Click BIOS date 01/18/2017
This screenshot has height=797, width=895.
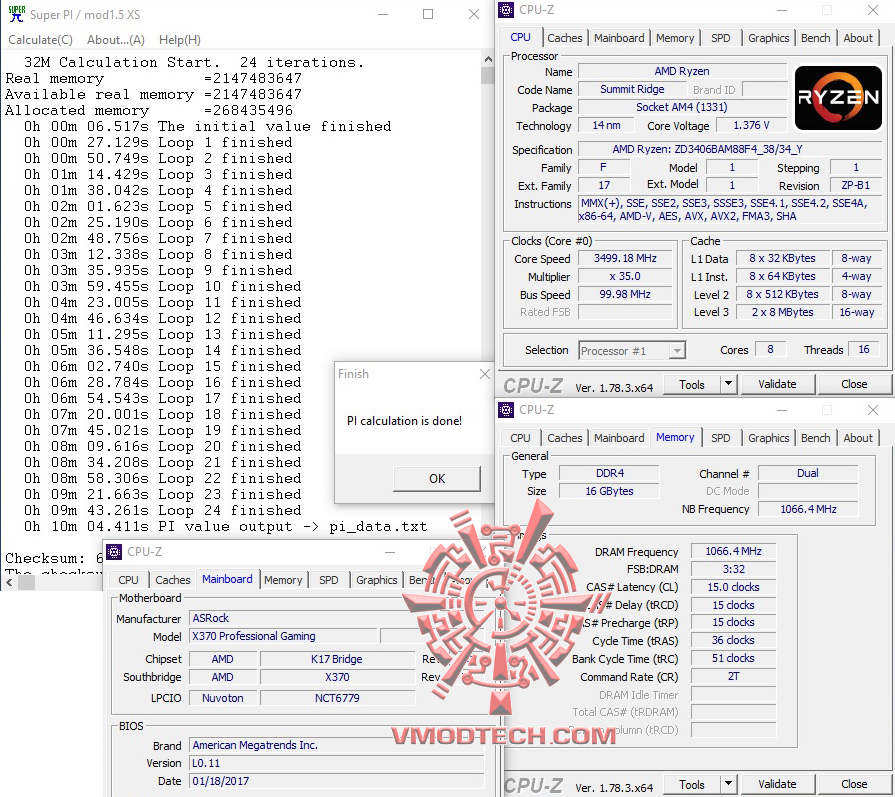[336, 781]
